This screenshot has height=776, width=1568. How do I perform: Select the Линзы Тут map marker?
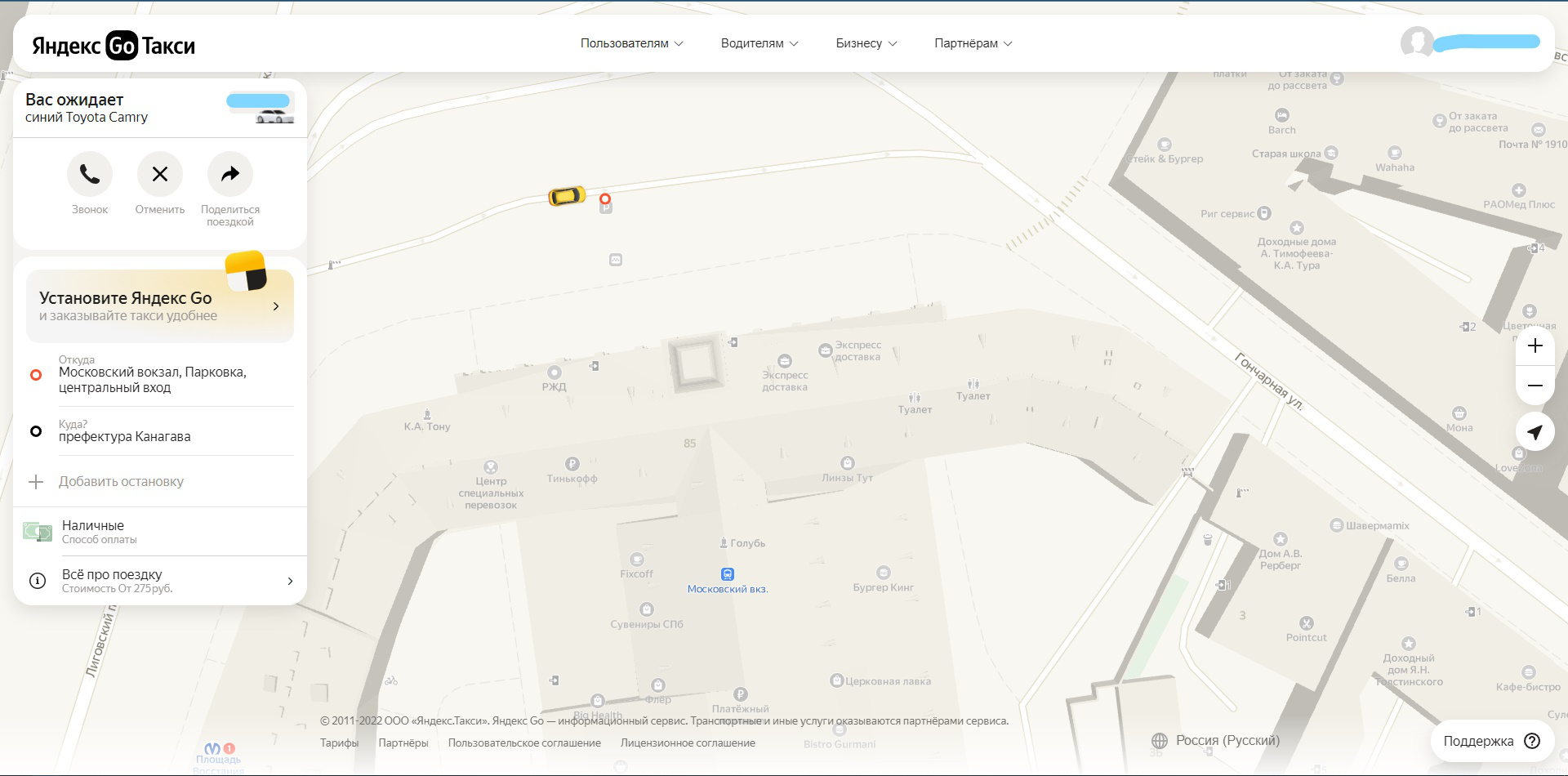(848, 463)
